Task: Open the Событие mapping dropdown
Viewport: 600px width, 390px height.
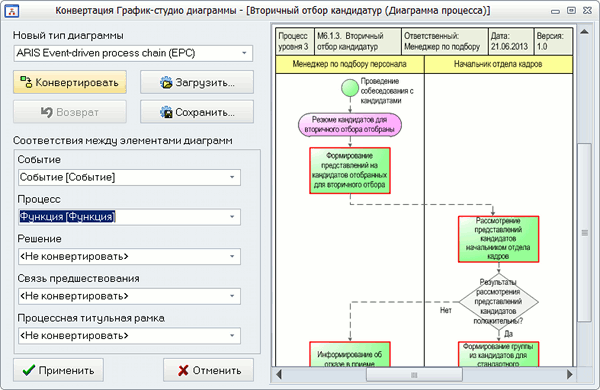Action: (232, 177)
